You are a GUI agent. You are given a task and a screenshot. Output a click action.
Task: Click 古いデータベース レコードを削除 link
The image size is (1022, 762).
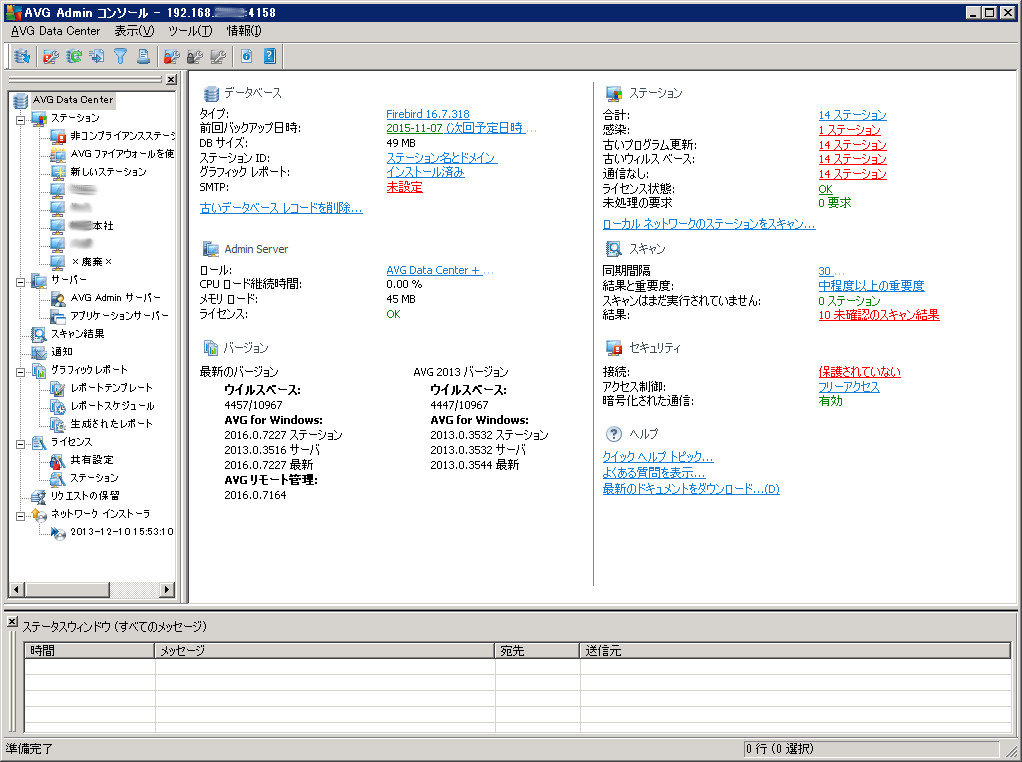point(281,208)
